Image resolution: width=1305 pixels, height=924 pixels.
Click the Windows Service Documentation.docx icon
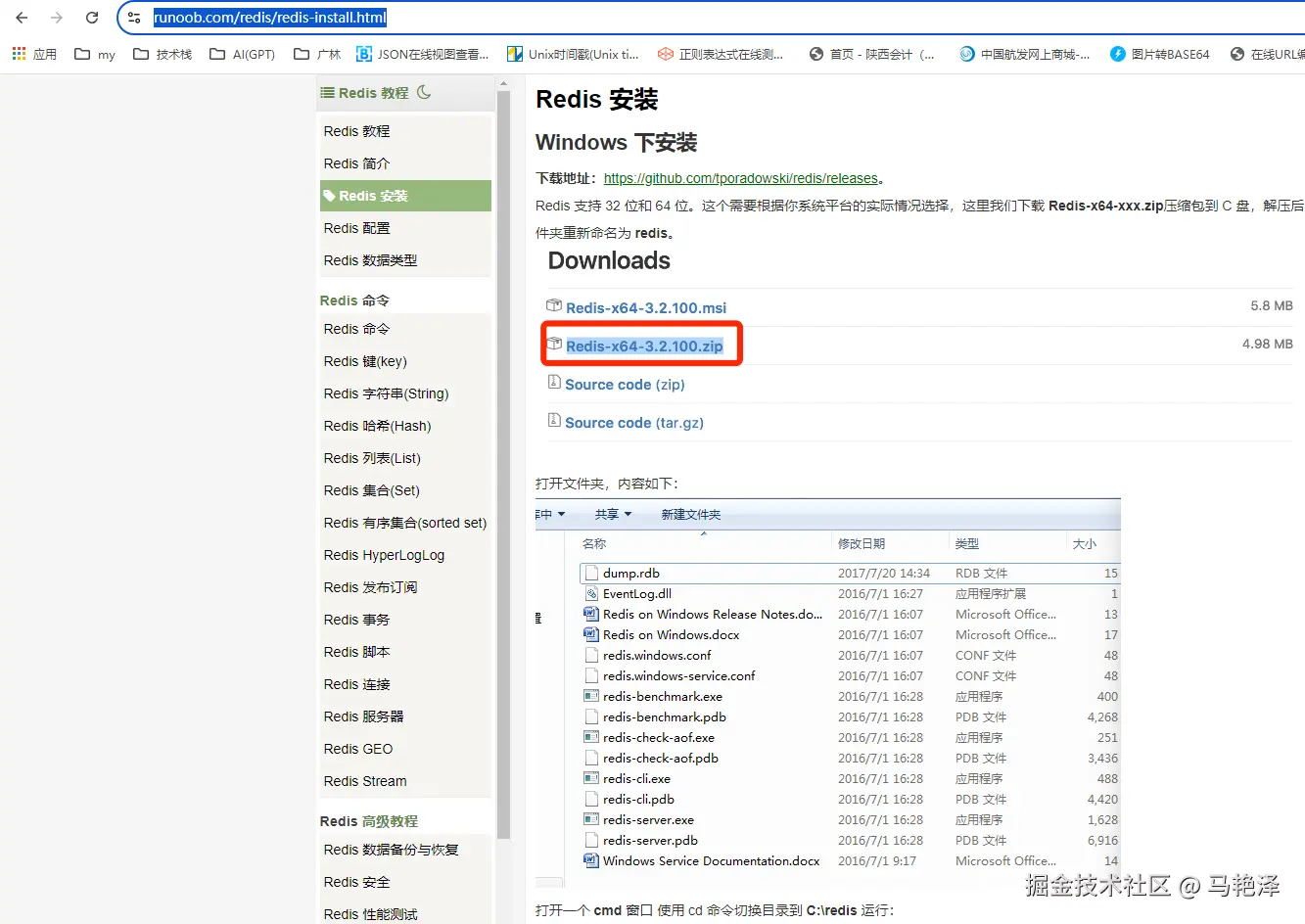pyautogui.click(x=590, y=860)
